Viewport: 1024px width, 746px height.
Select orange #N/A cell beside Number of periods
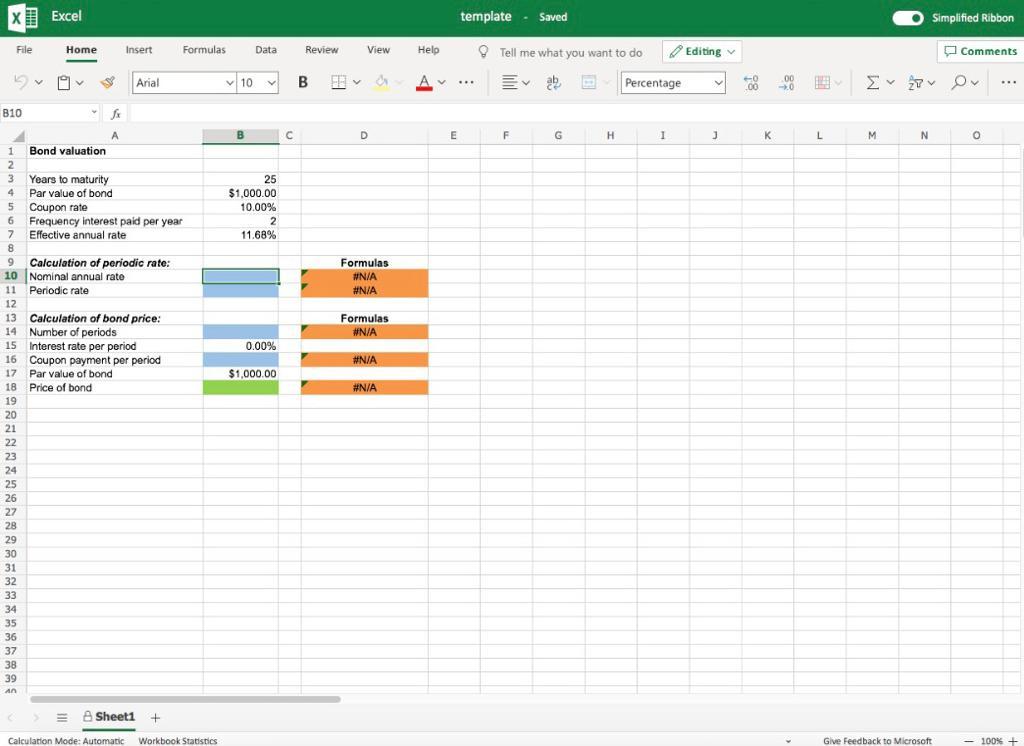pos(364,332)
